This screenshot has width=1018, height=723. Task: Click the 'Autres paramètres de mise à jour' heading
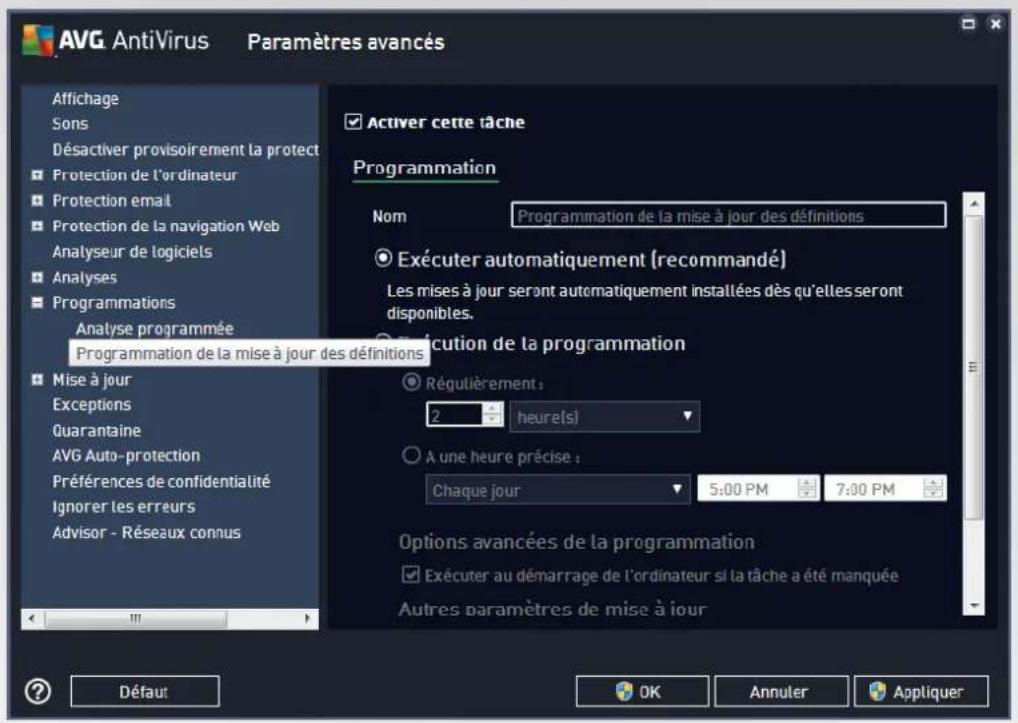click(x=552, y=609)
